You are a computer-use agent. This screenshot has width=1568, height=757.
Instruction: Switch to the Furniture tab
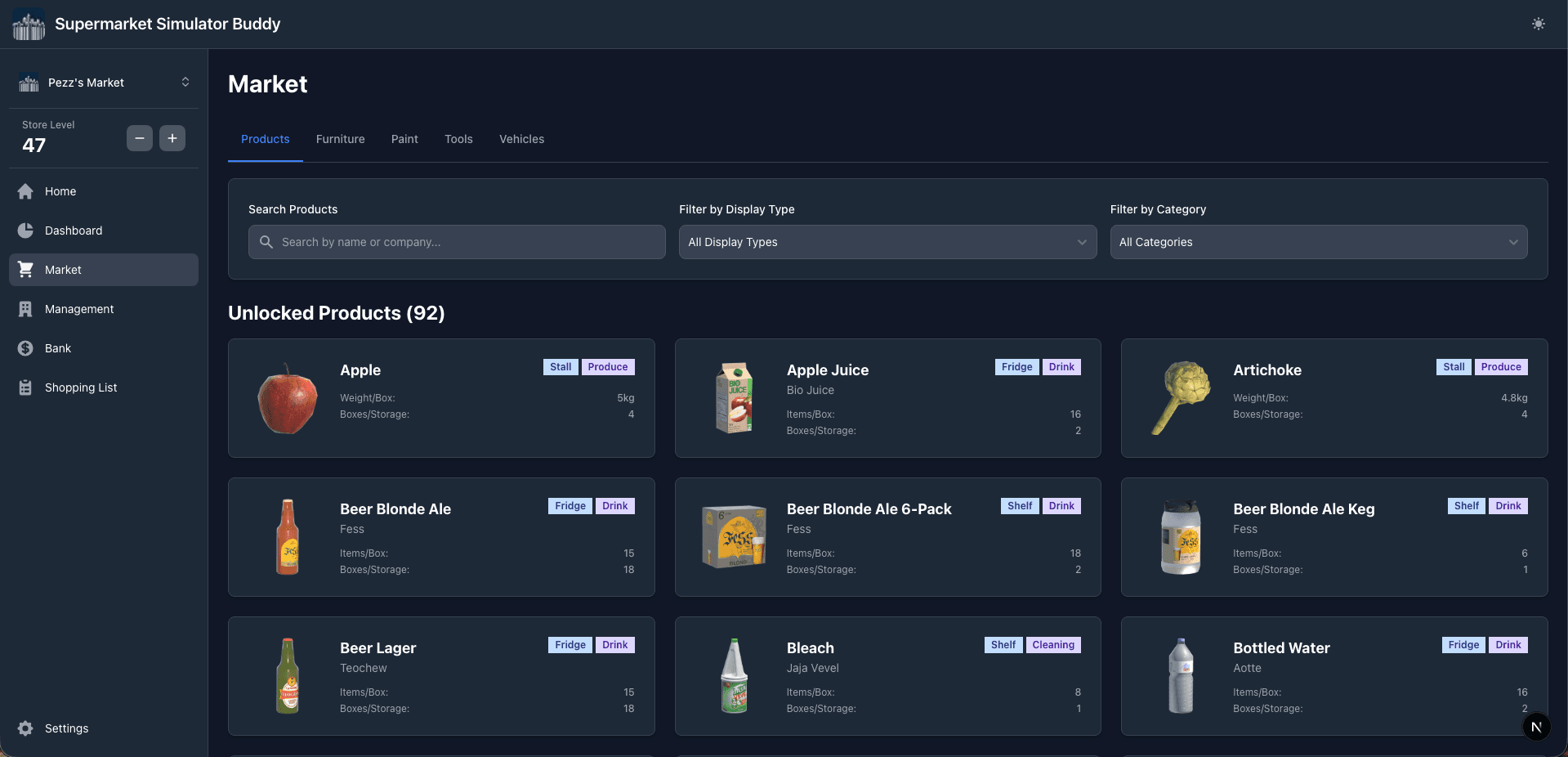(340, 139)
